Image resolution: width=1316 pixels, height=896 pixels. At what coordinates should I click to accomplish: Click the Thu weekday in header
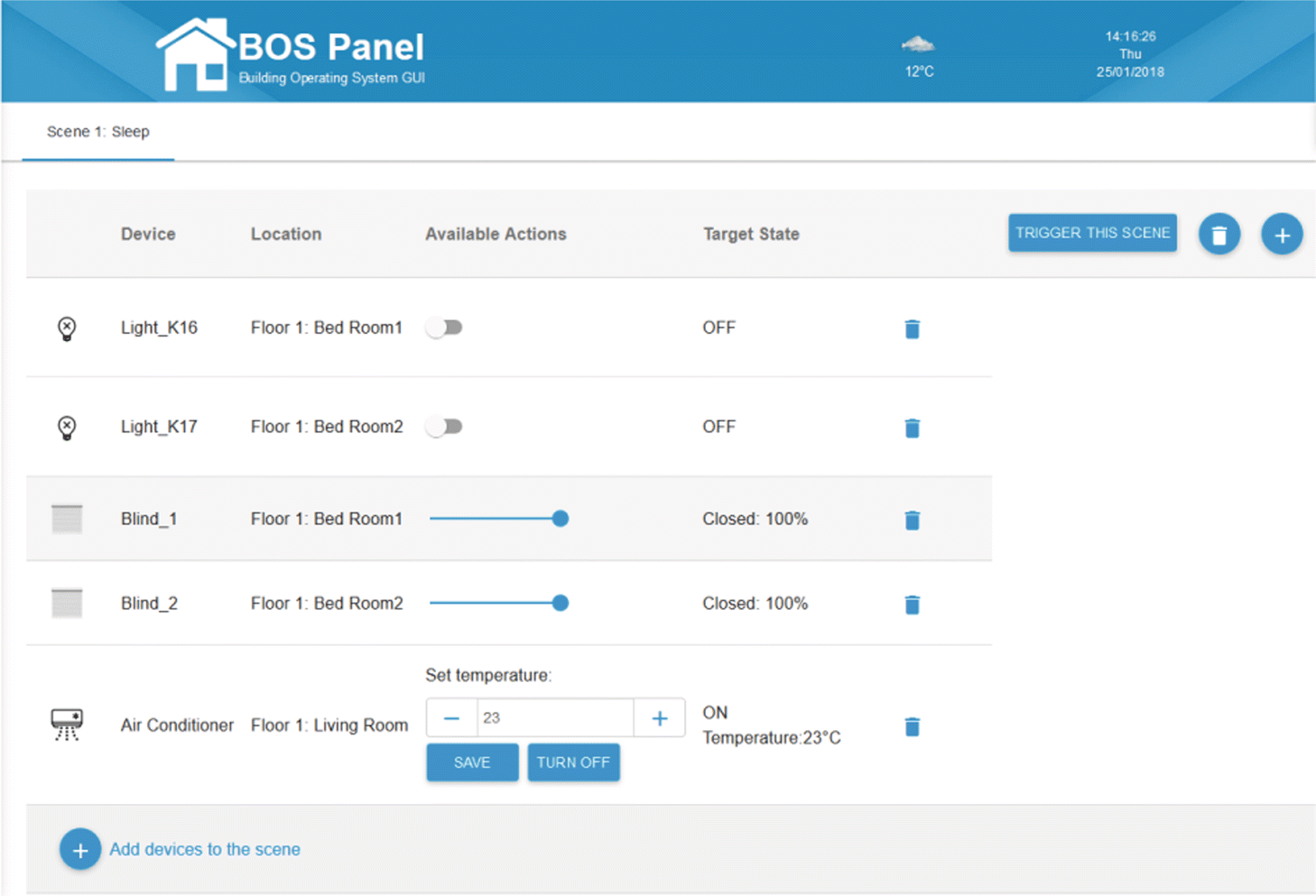[1130, 54]
